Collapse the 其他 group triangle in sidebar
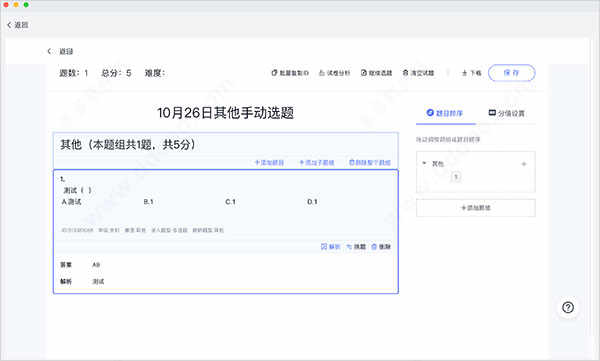The height and width of the screenshot is (361, 600). [x=424, y=163]
